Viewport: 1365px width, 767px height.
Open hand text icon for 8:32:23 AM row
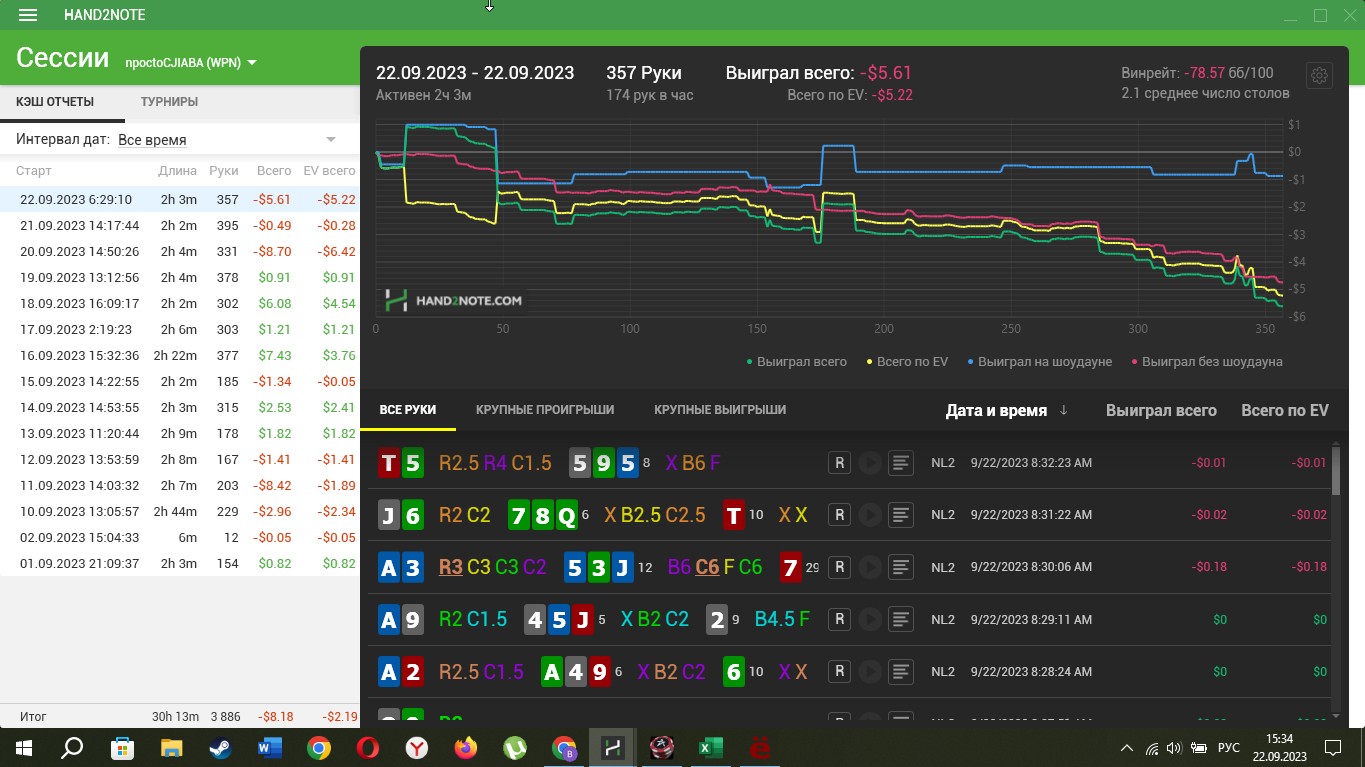pyautogui.click(x=901, y=463)
